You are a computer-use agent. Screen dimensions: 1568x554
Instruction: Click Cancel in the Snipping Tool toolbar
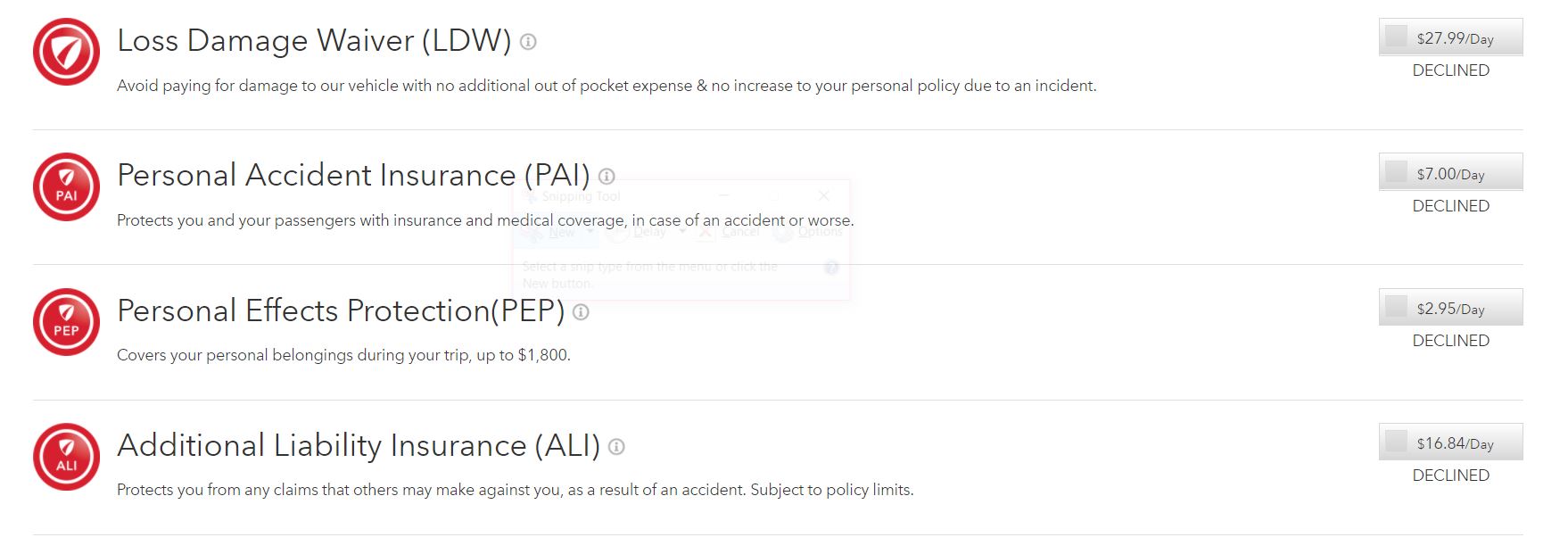pos(739,230)
